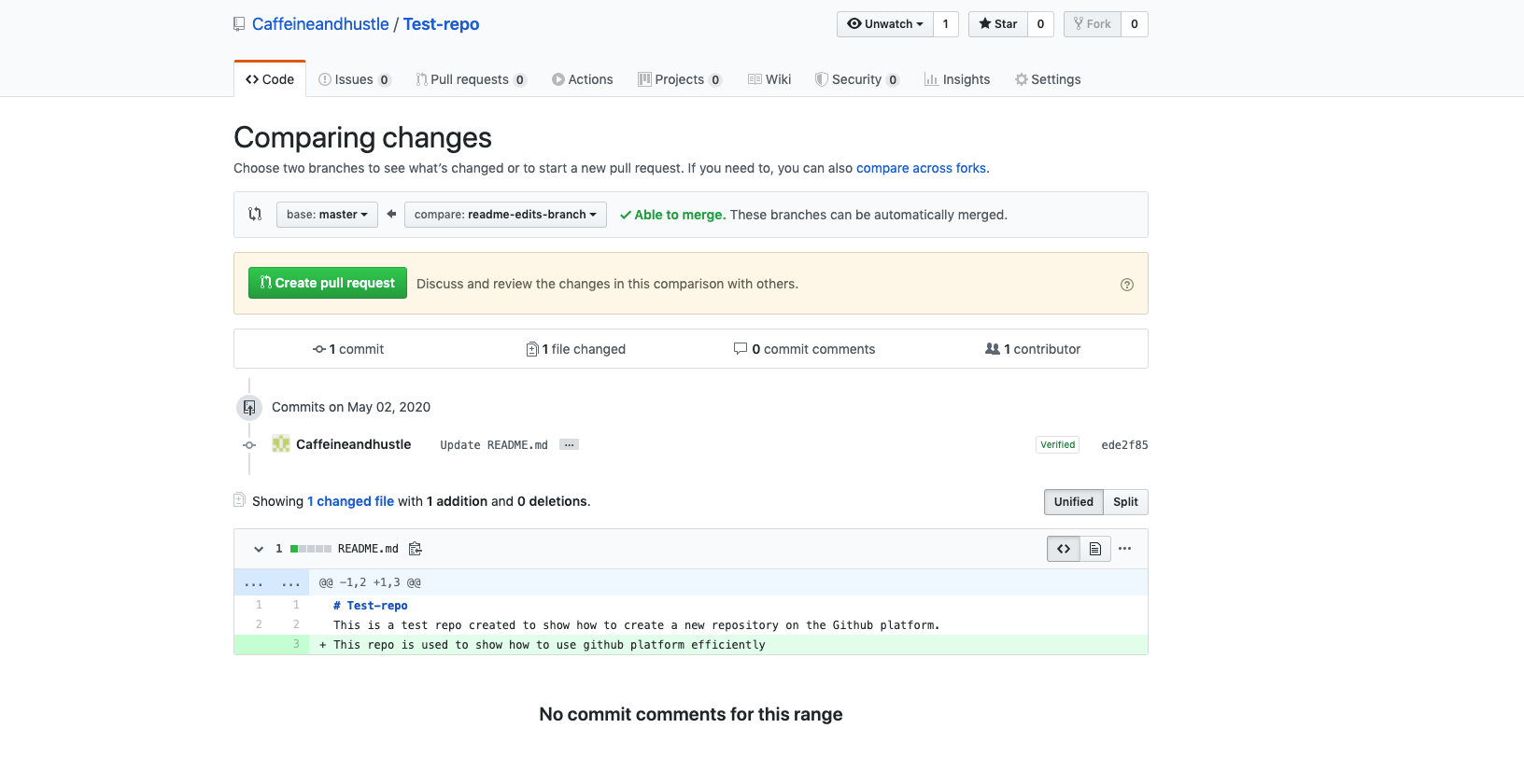The image size is (1524, 784).
Task: Click the 'Able to merge.' status text
Action: (680, 215)
